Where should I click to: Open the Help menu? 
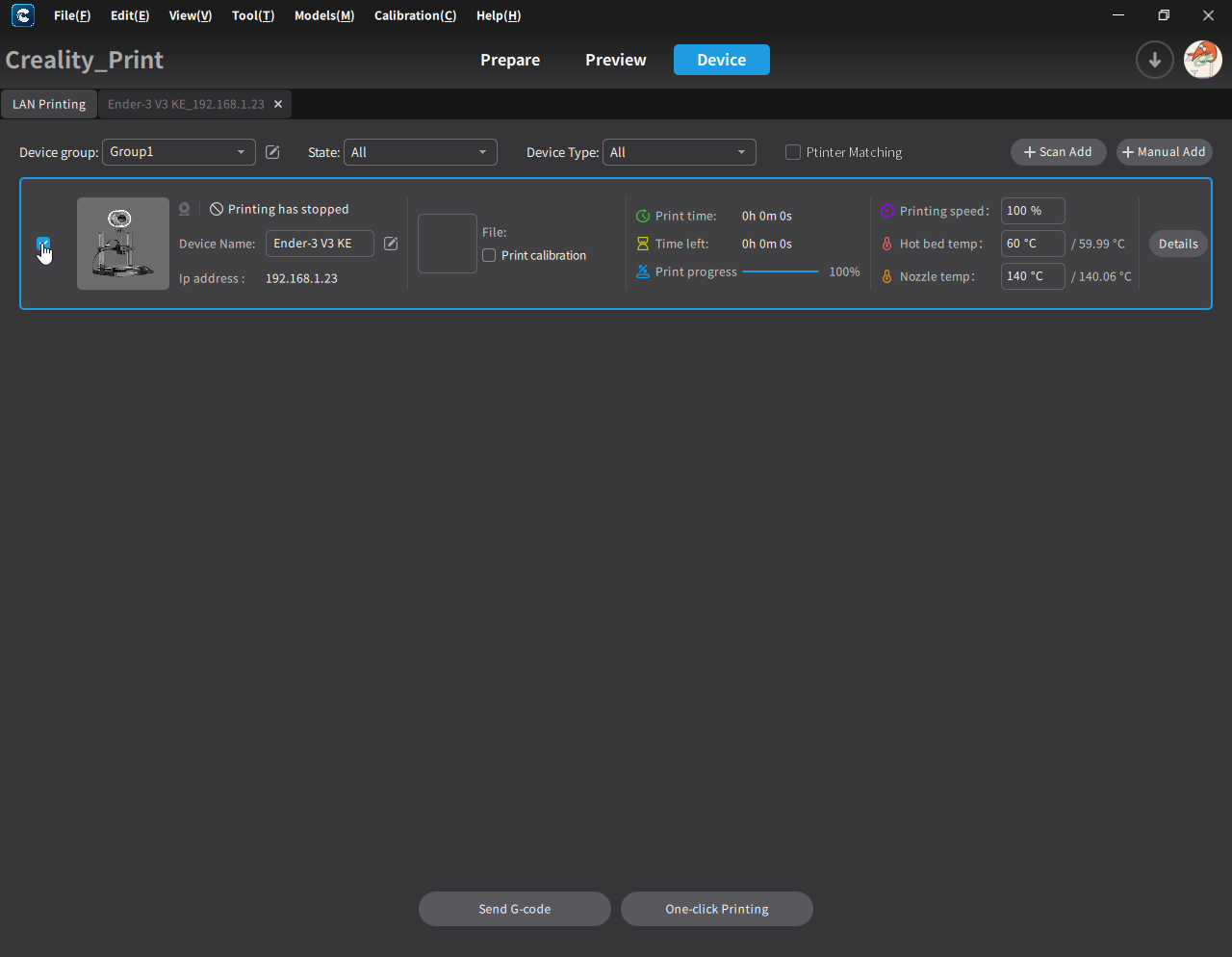click(499, 15)
